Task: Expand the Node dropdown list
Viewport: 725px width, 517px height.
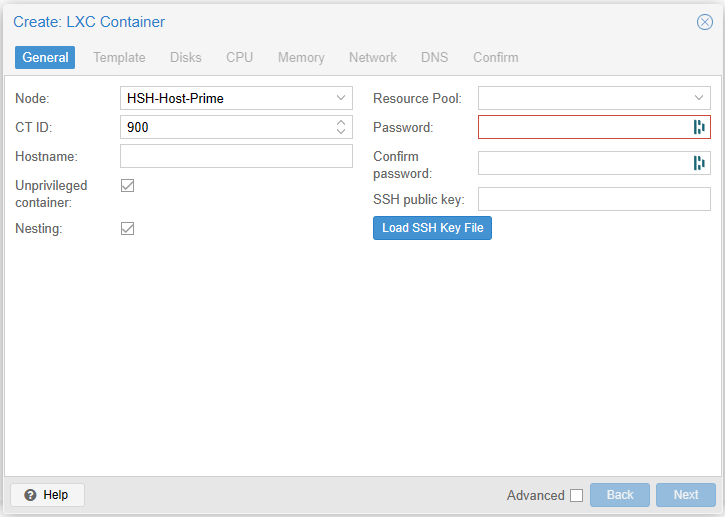Action: pos(341,98)
